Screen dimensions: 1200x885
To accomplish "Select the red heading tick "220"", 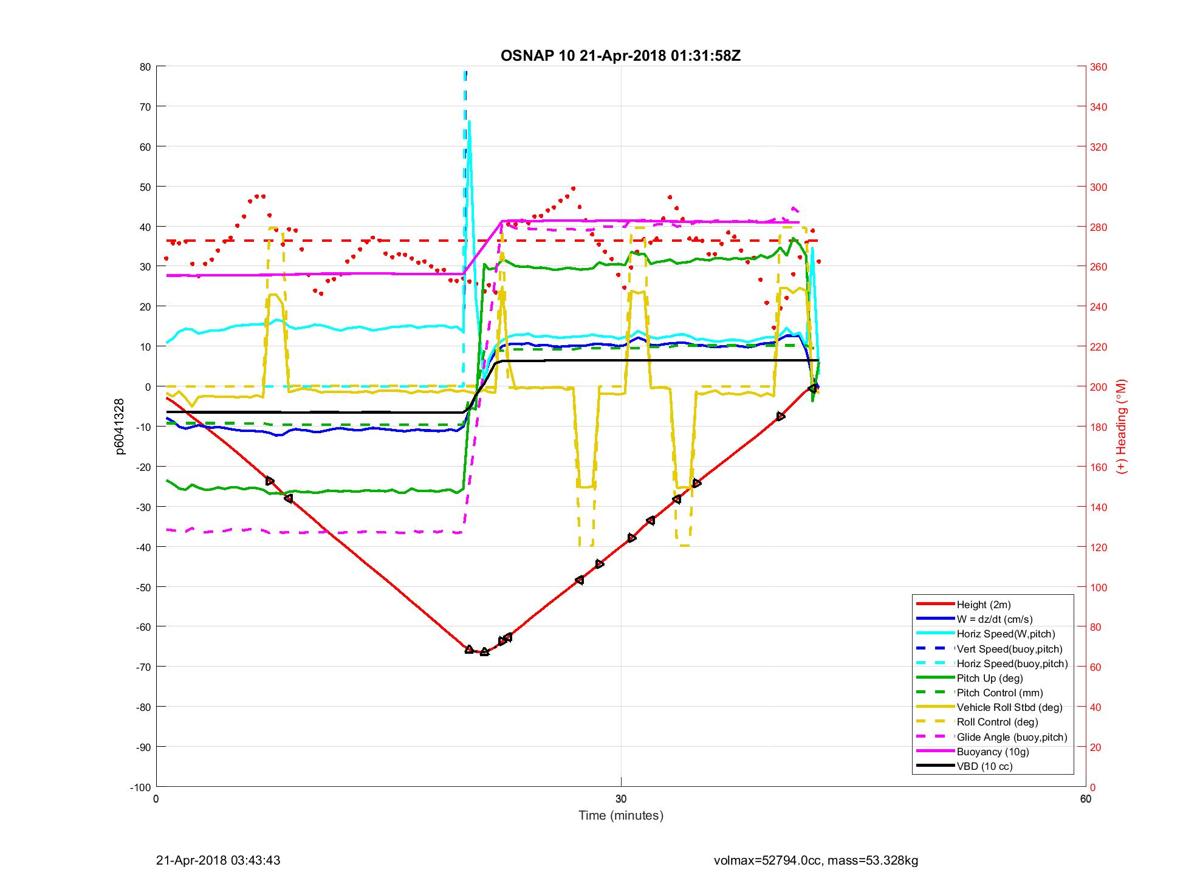I will point(1099,347).
